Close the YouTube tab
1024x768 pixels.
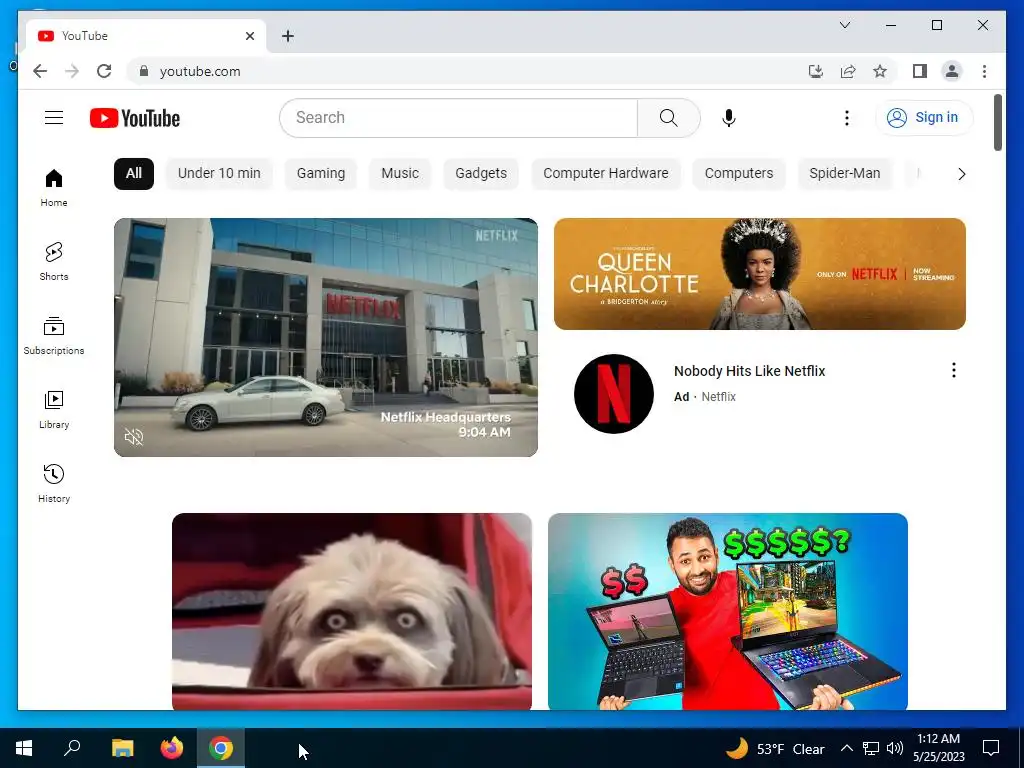click(x=249, y=36)
